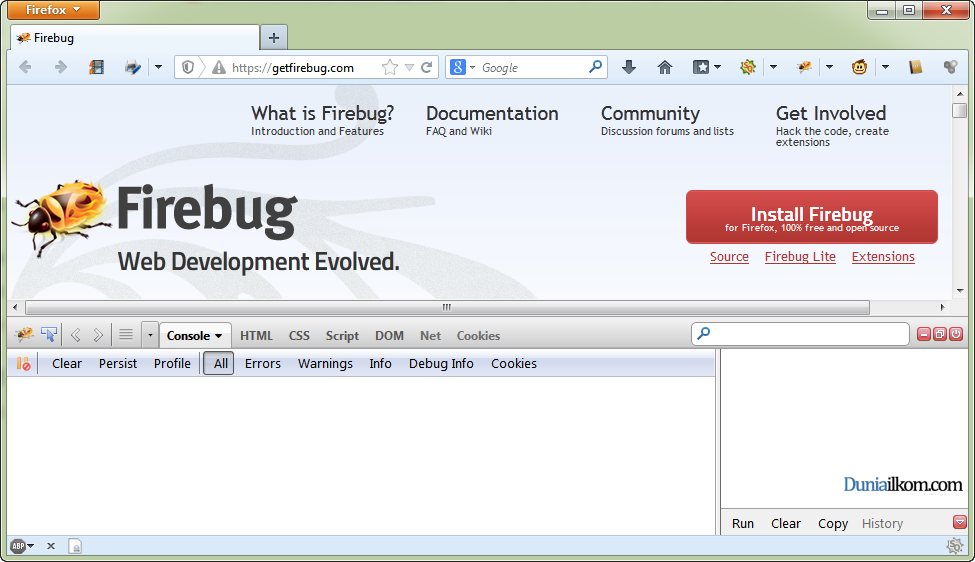Viewport: 975px width, 562px height.
Task: Toggle the command line lines icon
Action: pyautogui.click(x=126, y=335)
